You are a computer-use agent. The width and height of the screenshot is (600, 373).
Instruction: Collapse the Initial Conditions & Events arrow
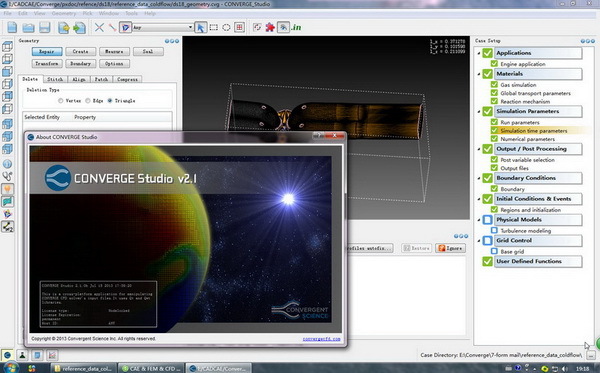coord(478,199)
